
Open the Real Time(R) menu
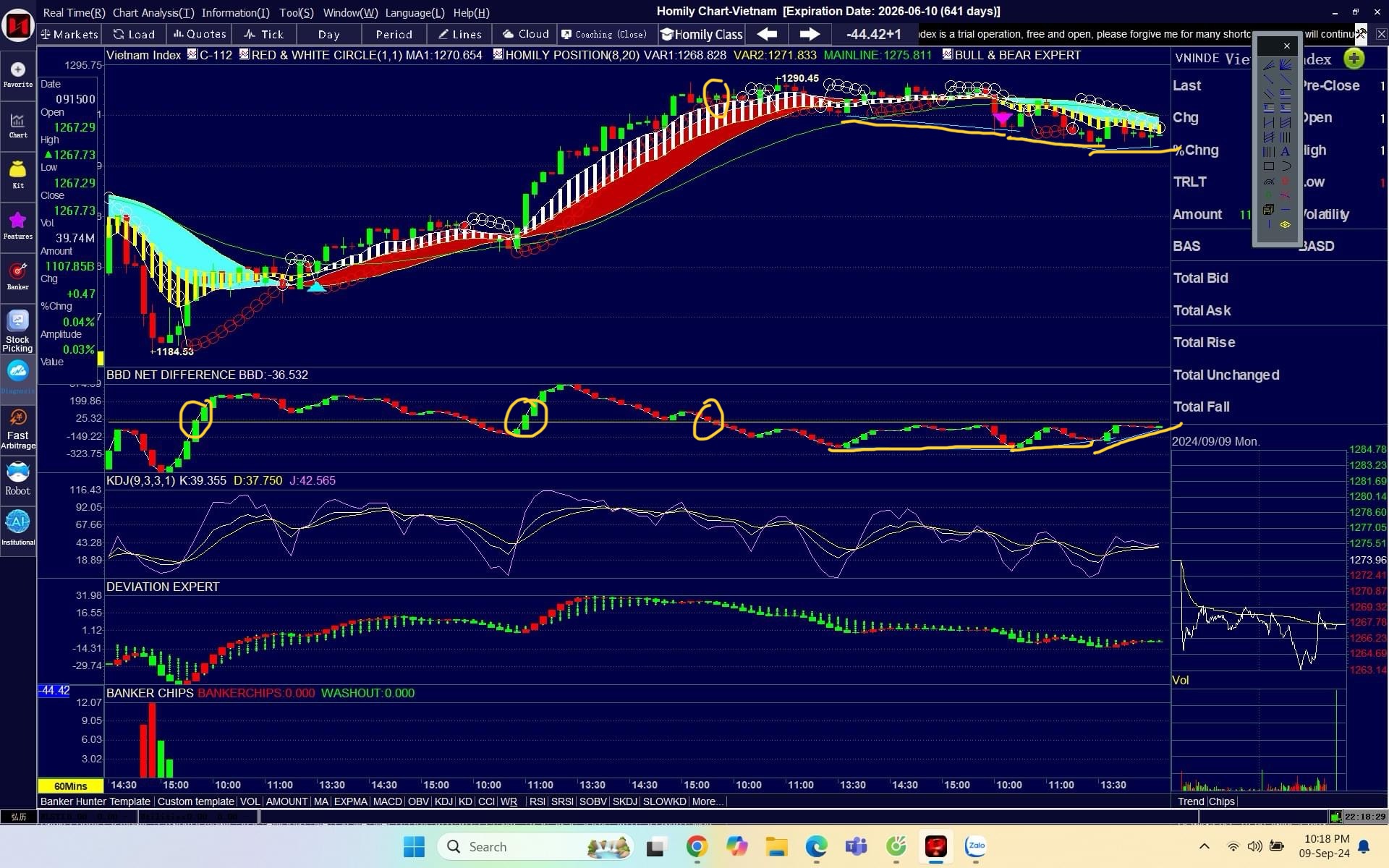point(74,12)
